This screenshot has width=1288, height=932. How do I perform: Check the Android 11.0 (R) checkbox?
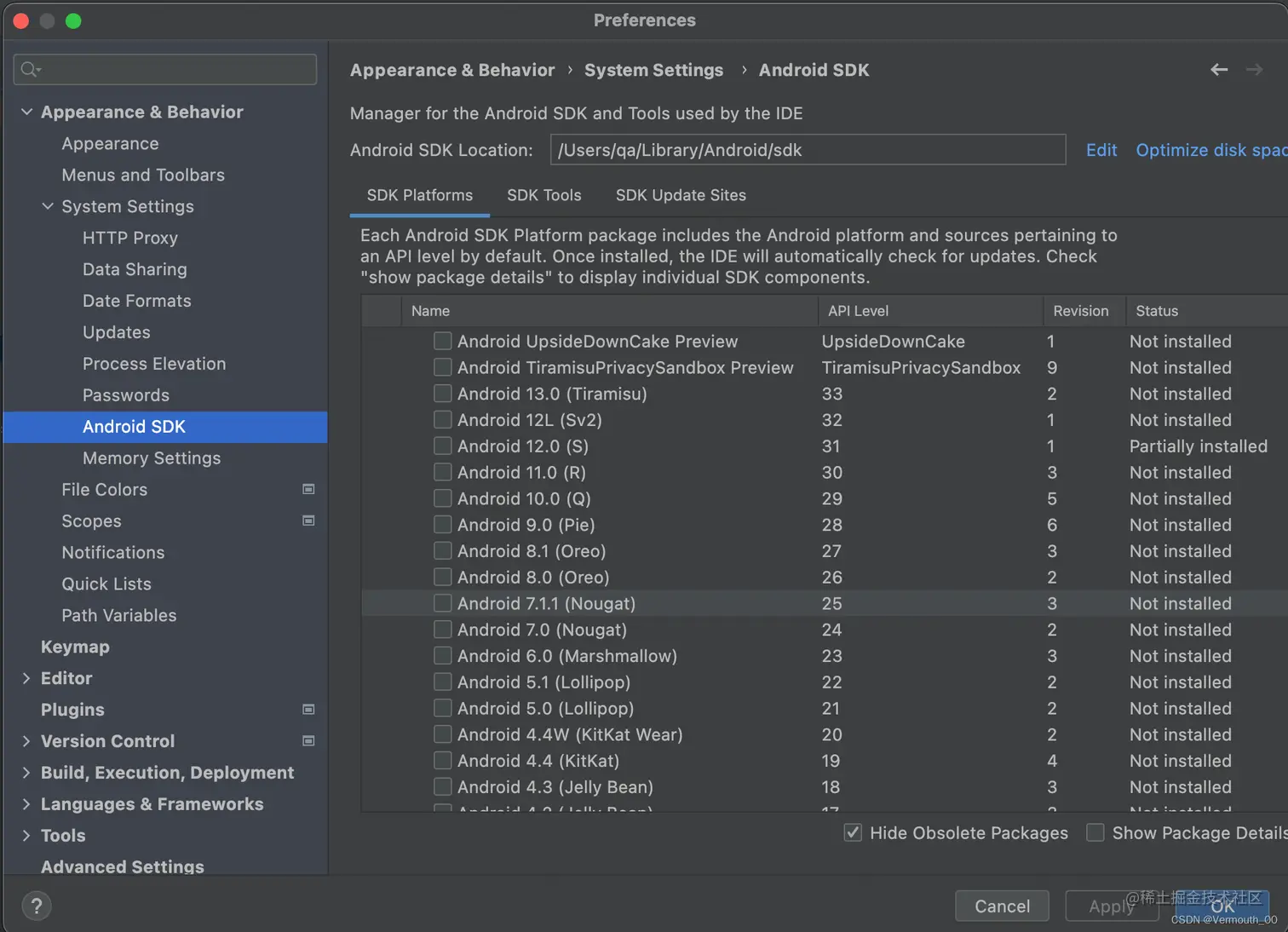coord(442,472)
